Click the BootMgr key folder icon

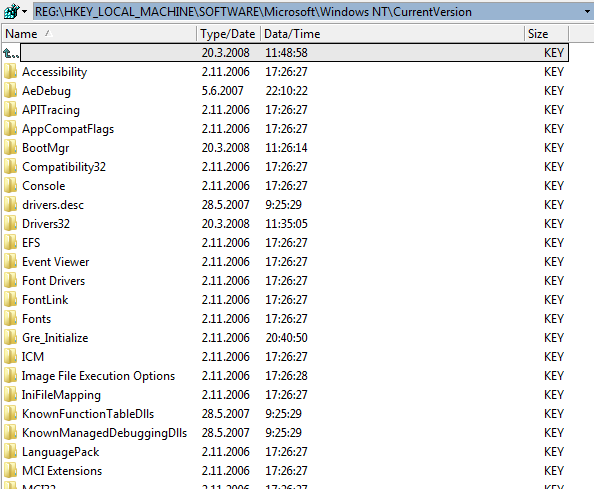pyautogui.click(x=11, y=148)
